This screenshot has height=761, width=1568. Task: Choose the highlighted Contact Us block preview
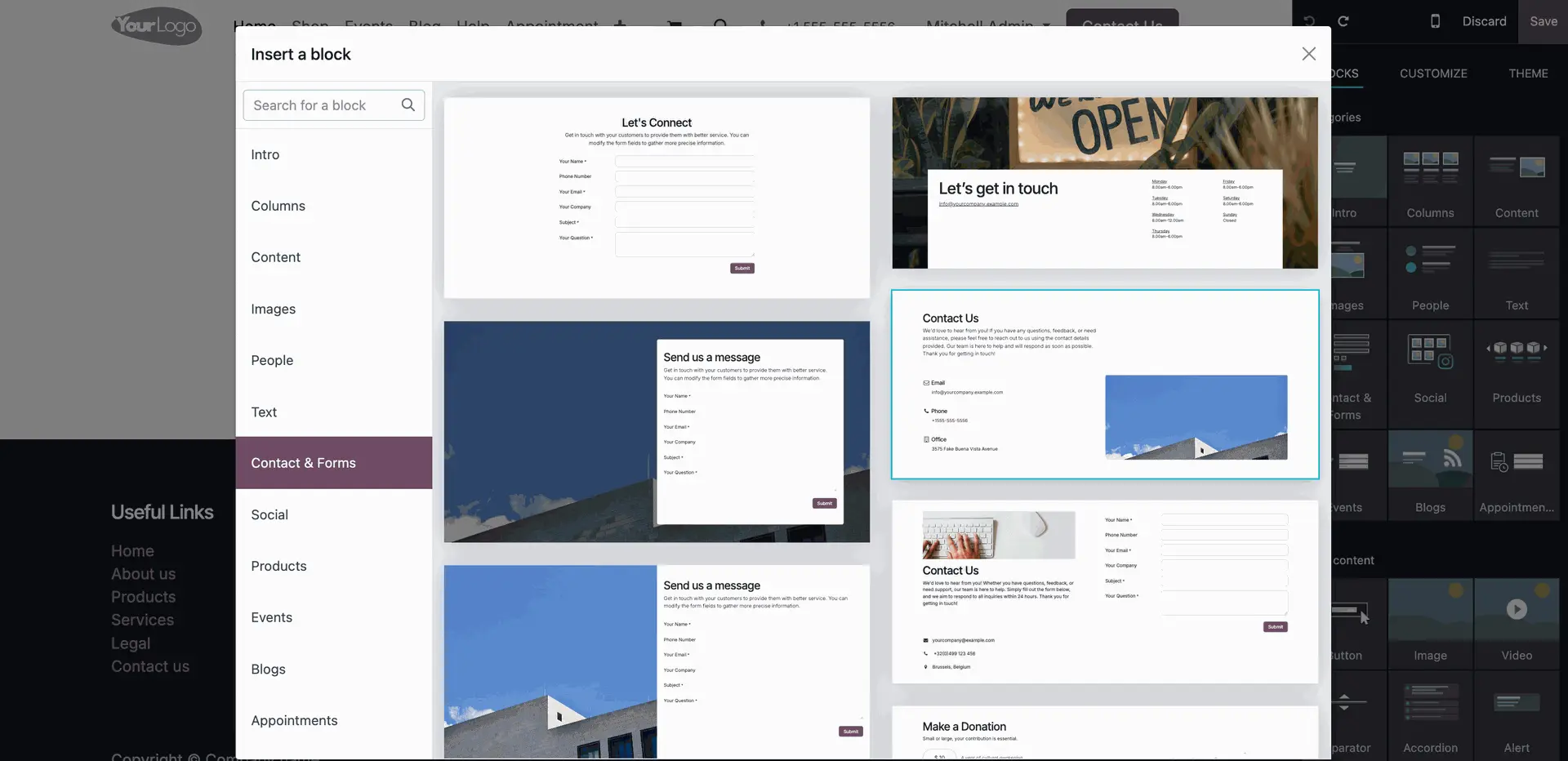coord(1104,384)
